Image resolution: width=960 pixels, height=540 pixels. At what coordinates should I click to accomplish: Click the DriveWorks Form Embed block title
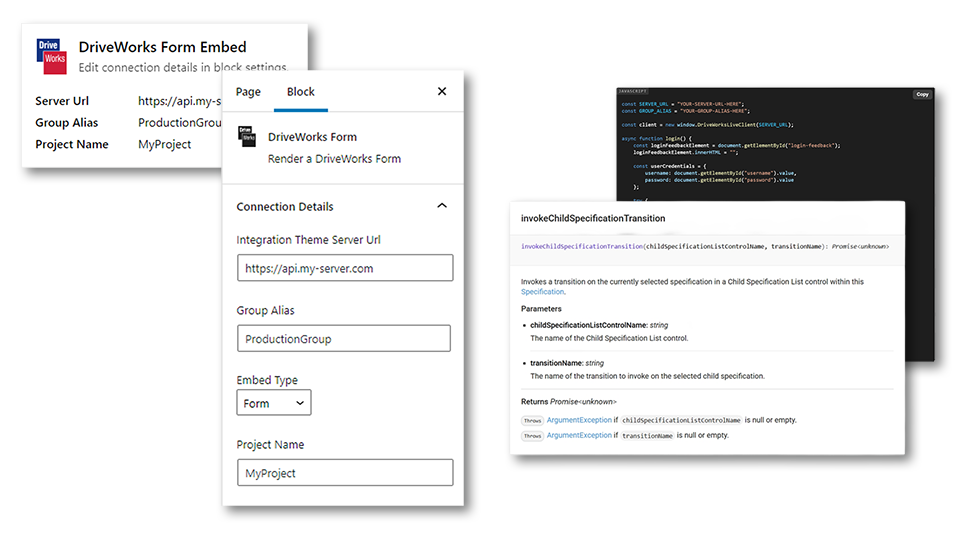point(162,47)
